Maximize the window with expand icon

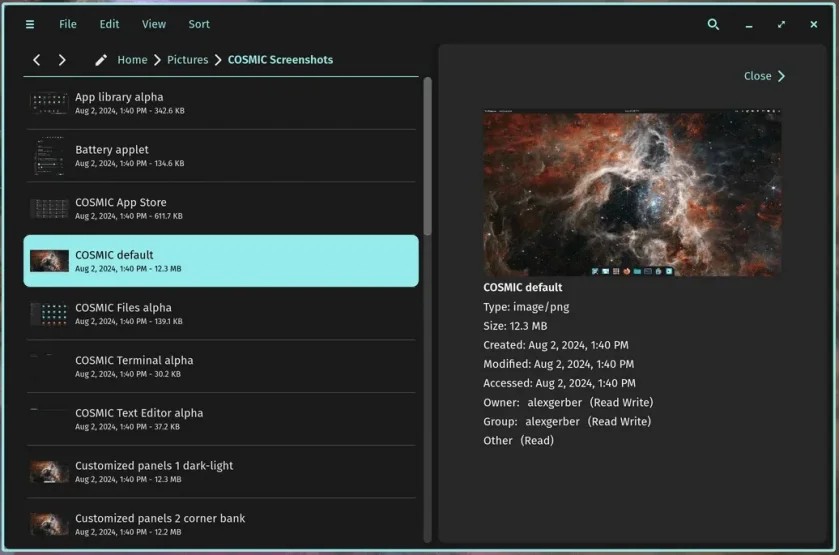pos(781,24)
